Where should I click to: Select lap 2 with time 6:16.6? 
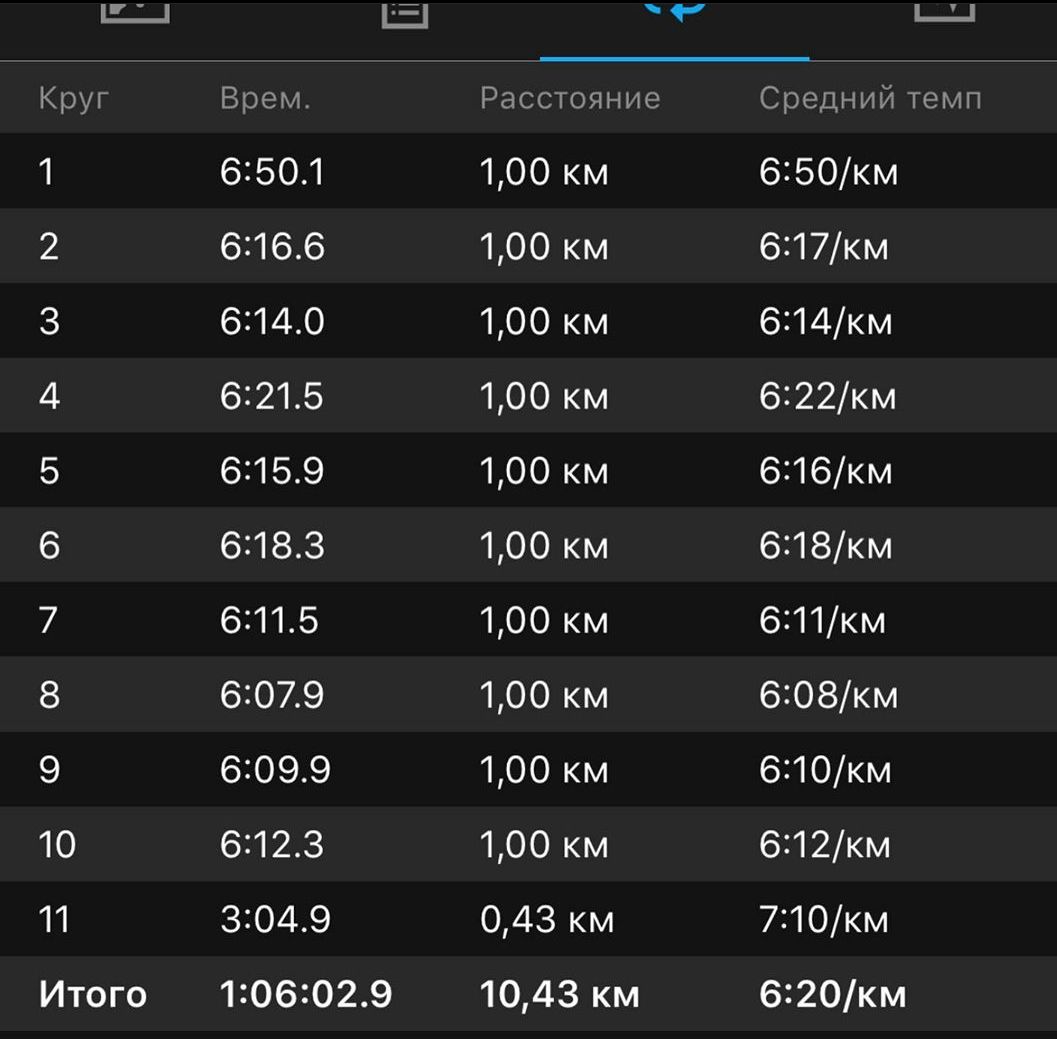528,245
